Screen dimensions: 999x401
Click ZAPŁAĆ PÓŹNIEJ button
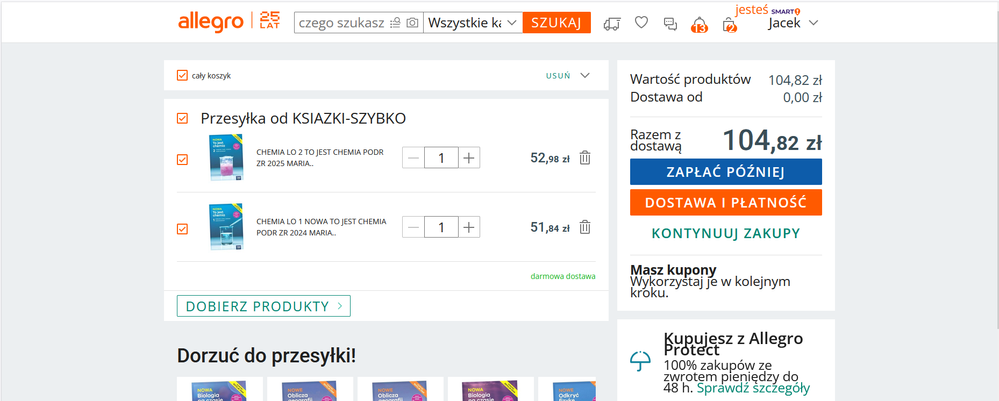click(726, 172)
